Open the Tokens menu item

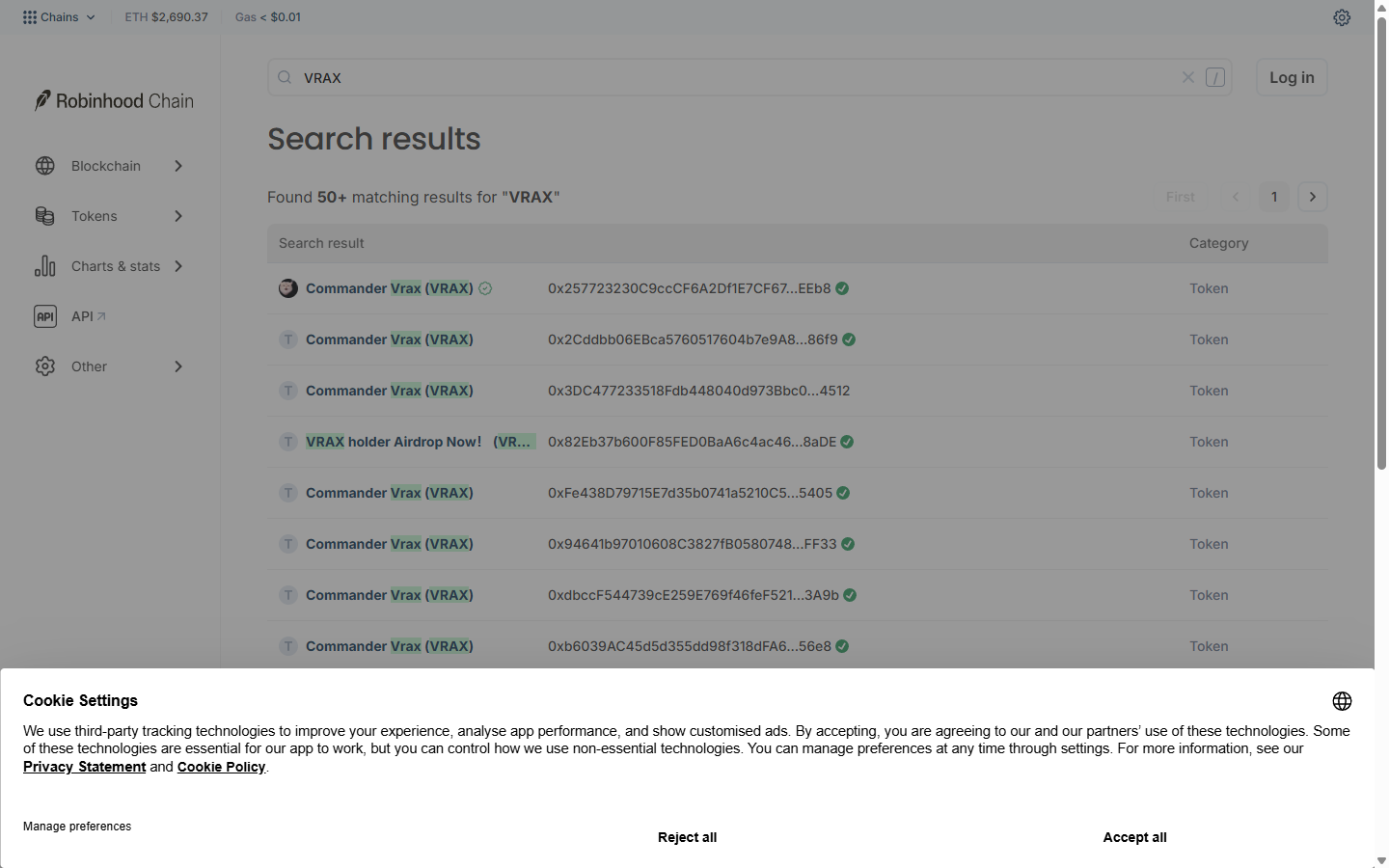click(x=95, y=216)
